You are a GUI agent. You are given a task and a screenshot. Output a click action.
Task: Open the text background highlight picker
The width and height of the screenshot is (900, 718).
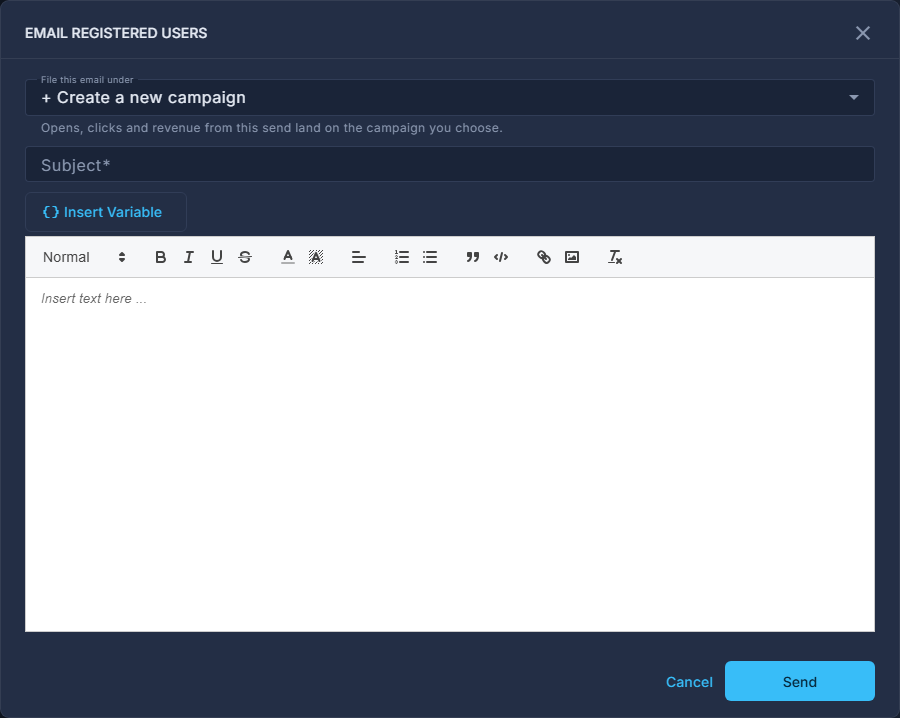click(316, 257)
